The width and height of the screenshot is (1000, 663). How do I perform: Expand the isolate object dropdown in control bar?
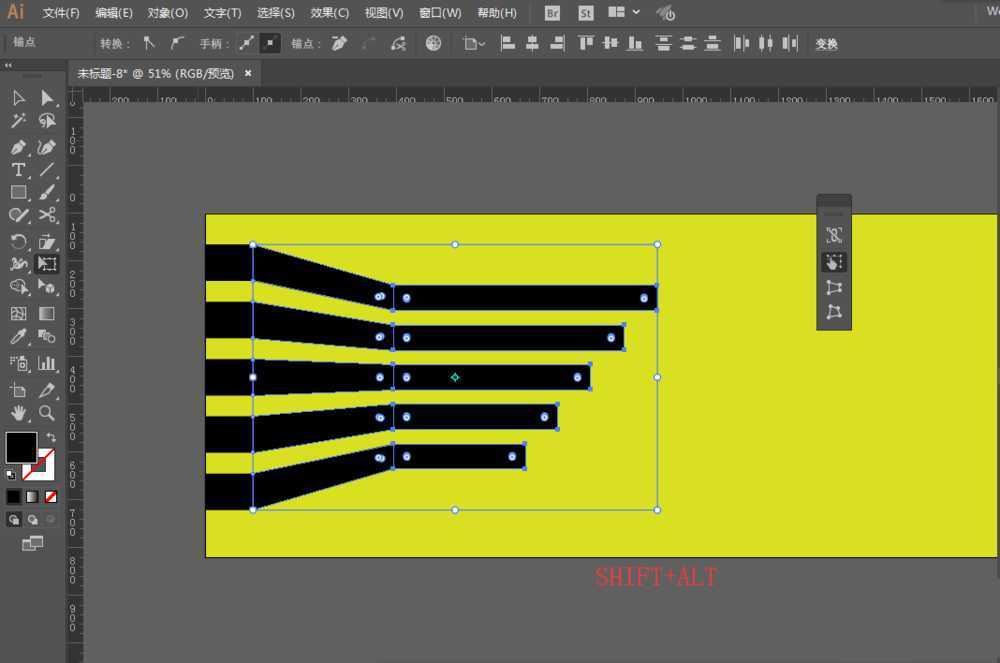[474, 43]
